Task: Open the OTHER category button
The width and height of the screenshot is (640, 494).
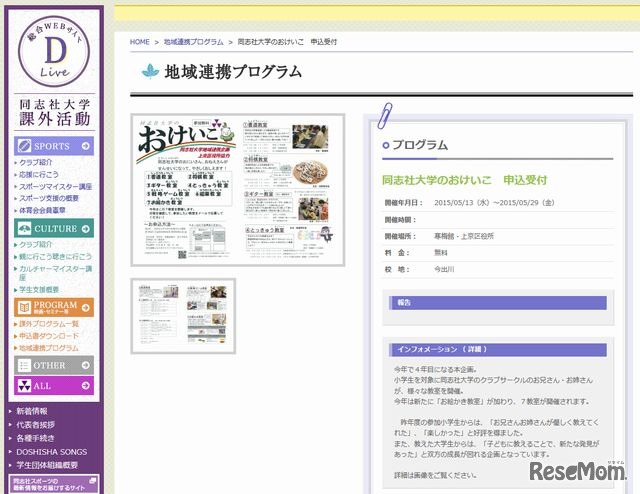Action: [x=54, y=365]
